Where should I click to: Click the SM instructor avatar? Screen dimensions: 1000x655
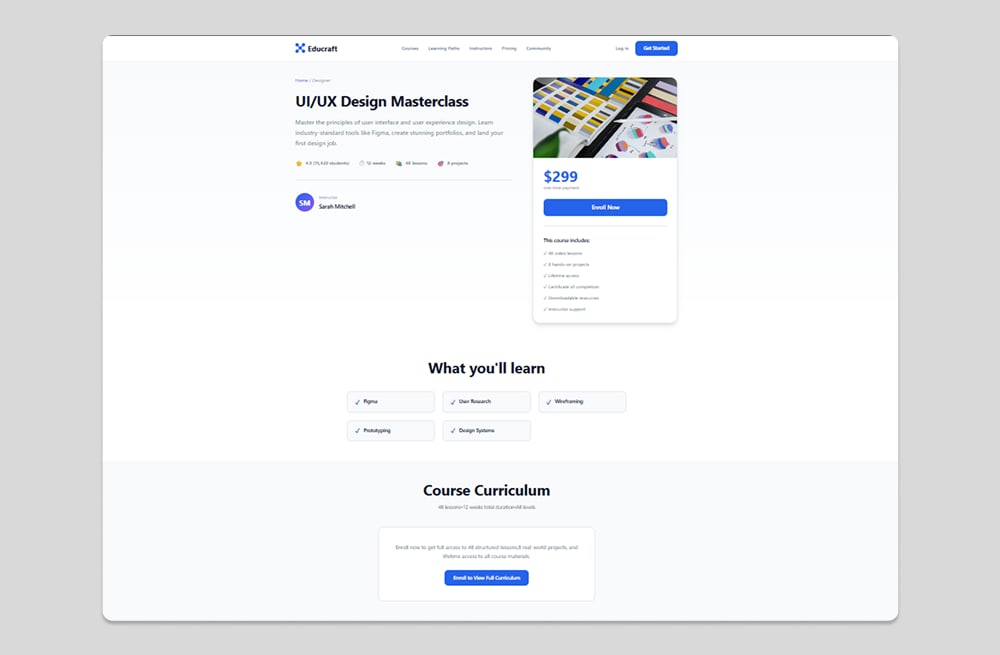tap(304, 202)
